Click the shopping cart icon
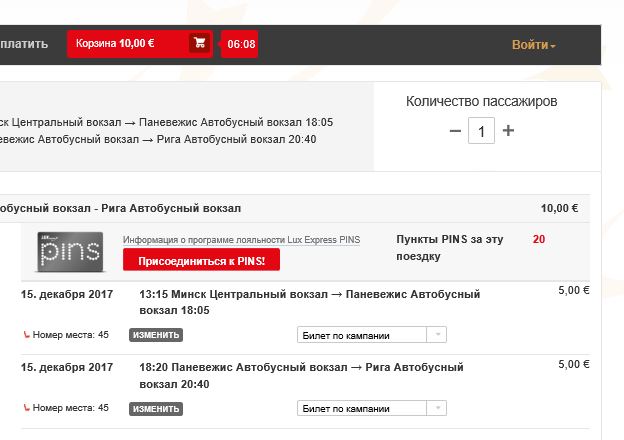This screenshot has height=440, width=624. coord(200,44)
